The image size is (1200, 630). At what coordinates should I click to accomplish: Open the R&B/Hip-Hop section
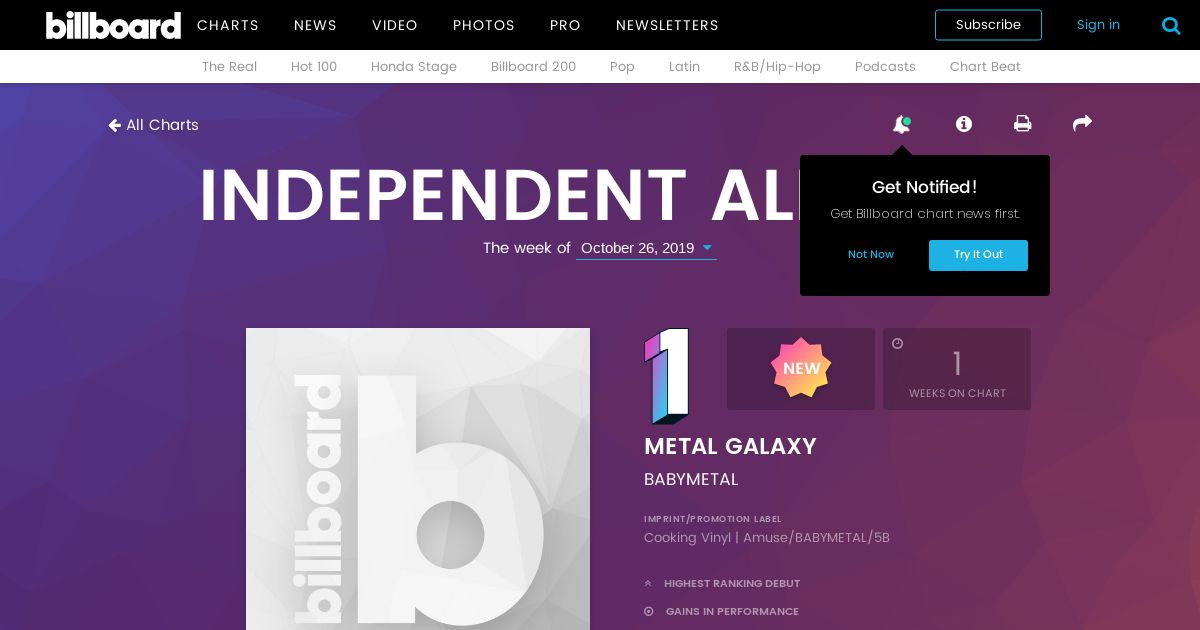(x=777, y=66)
